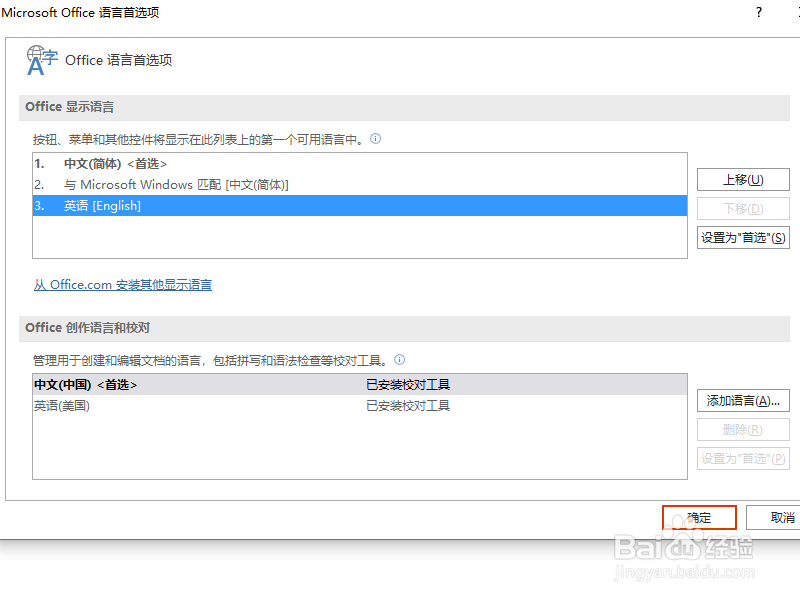The image size is (800, 600).
Task: Click the 上移(U) button
Action: pos(742,179)
